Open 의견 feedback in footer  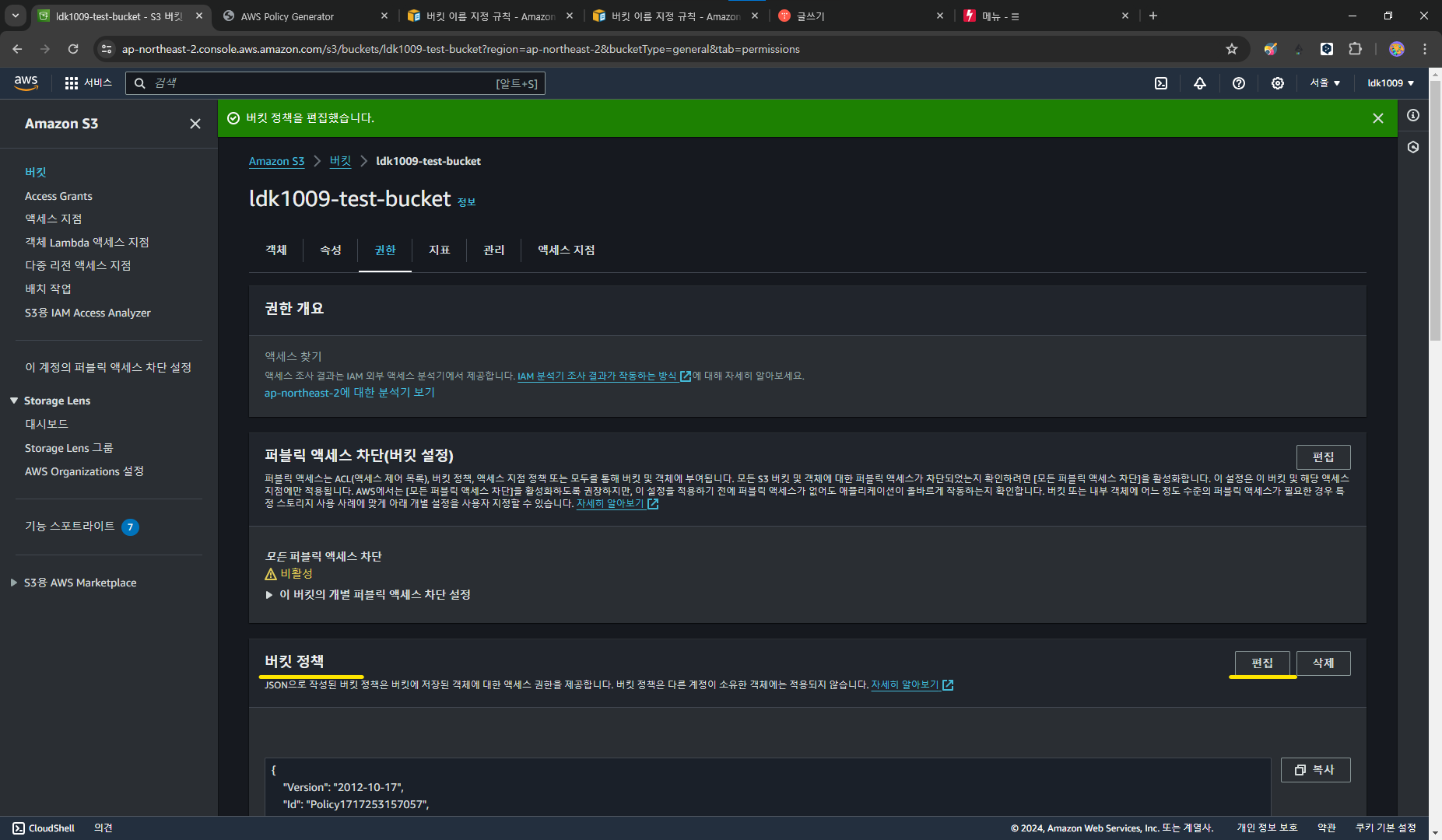click(x=104, y=828)
